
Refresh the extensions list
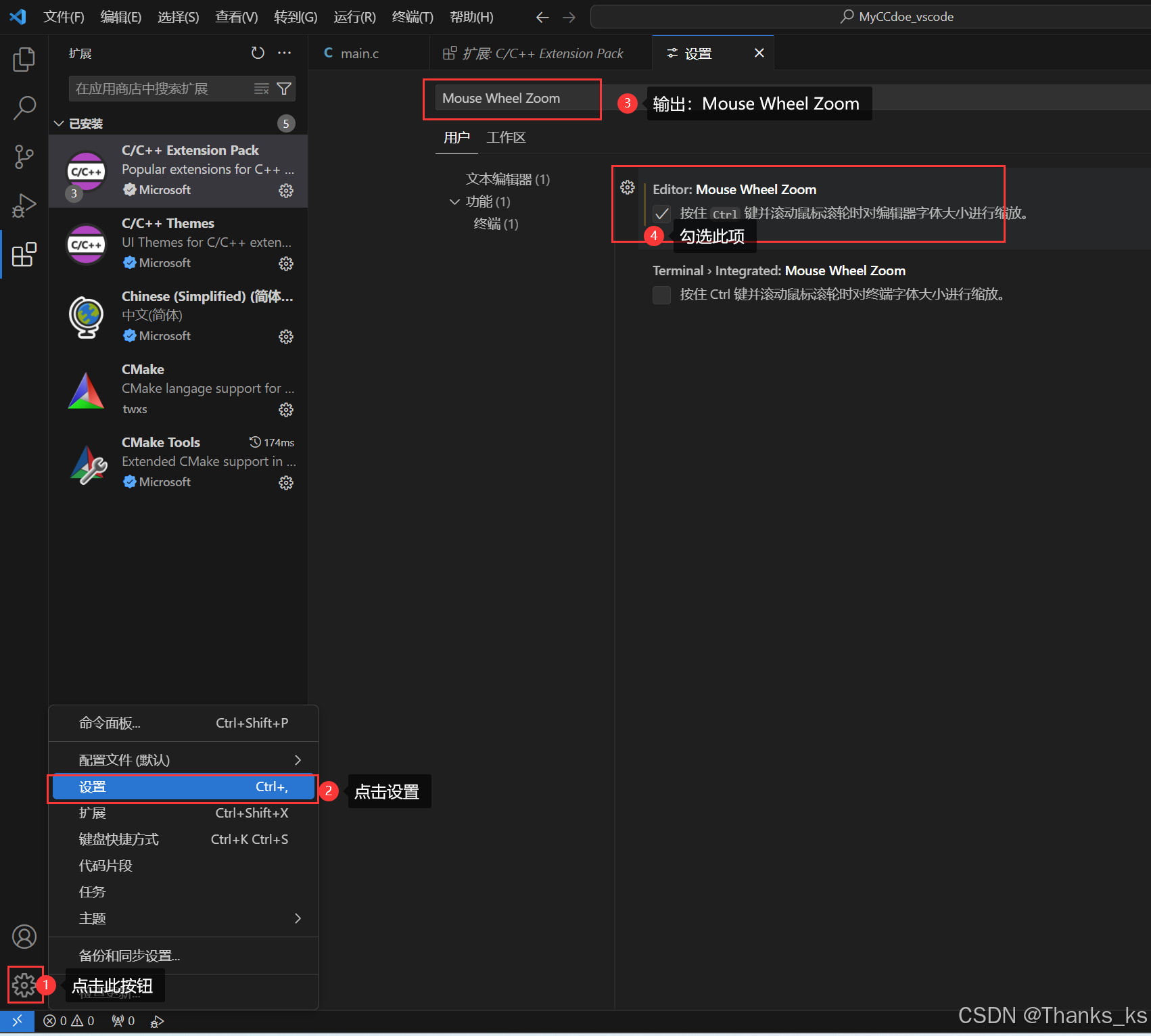click(258, 53)
